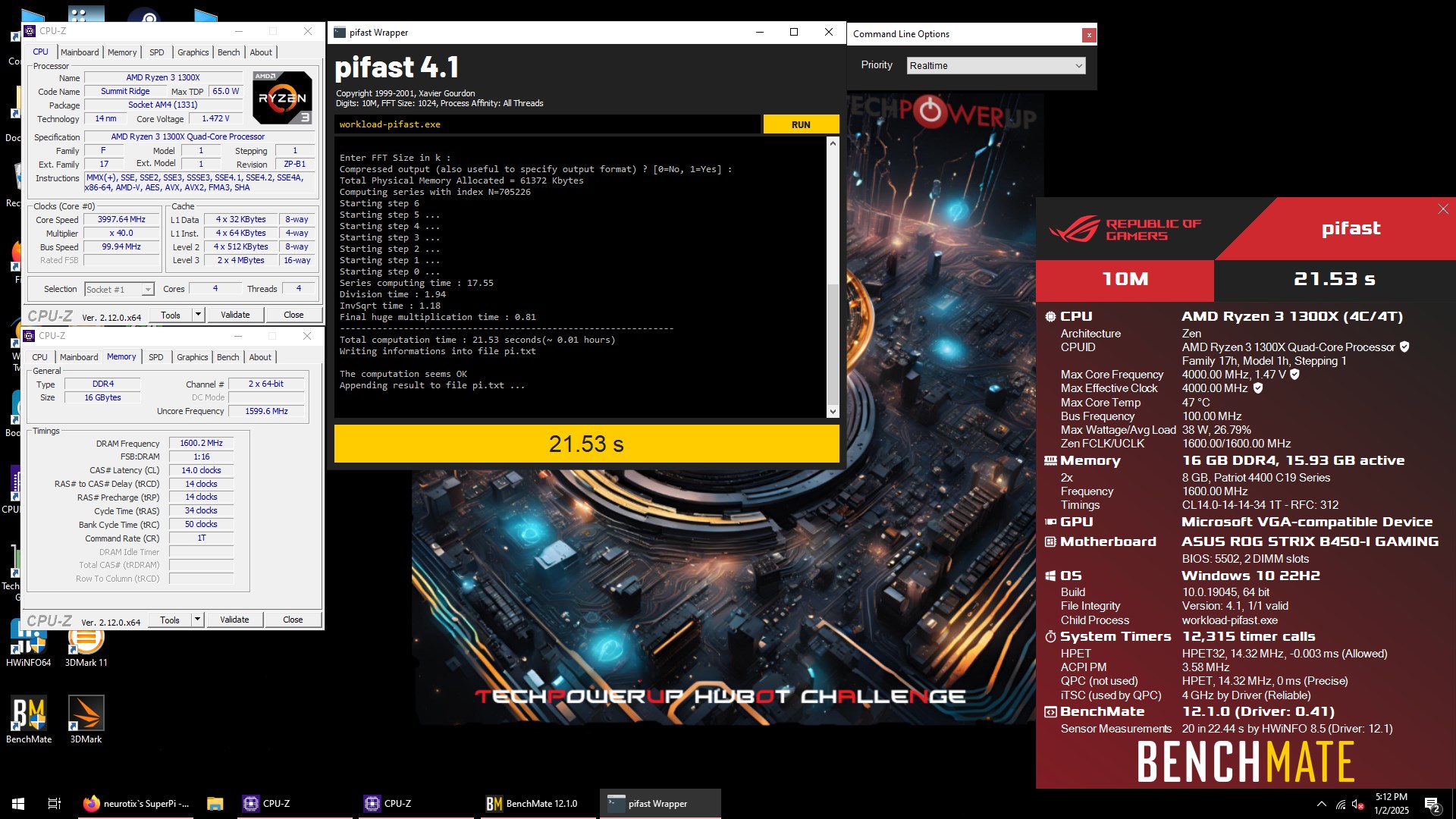Open Mainboard tab in bottom CPU-Z window
This screenshot has height=819, width=1456.
click(x=79, y=357)
